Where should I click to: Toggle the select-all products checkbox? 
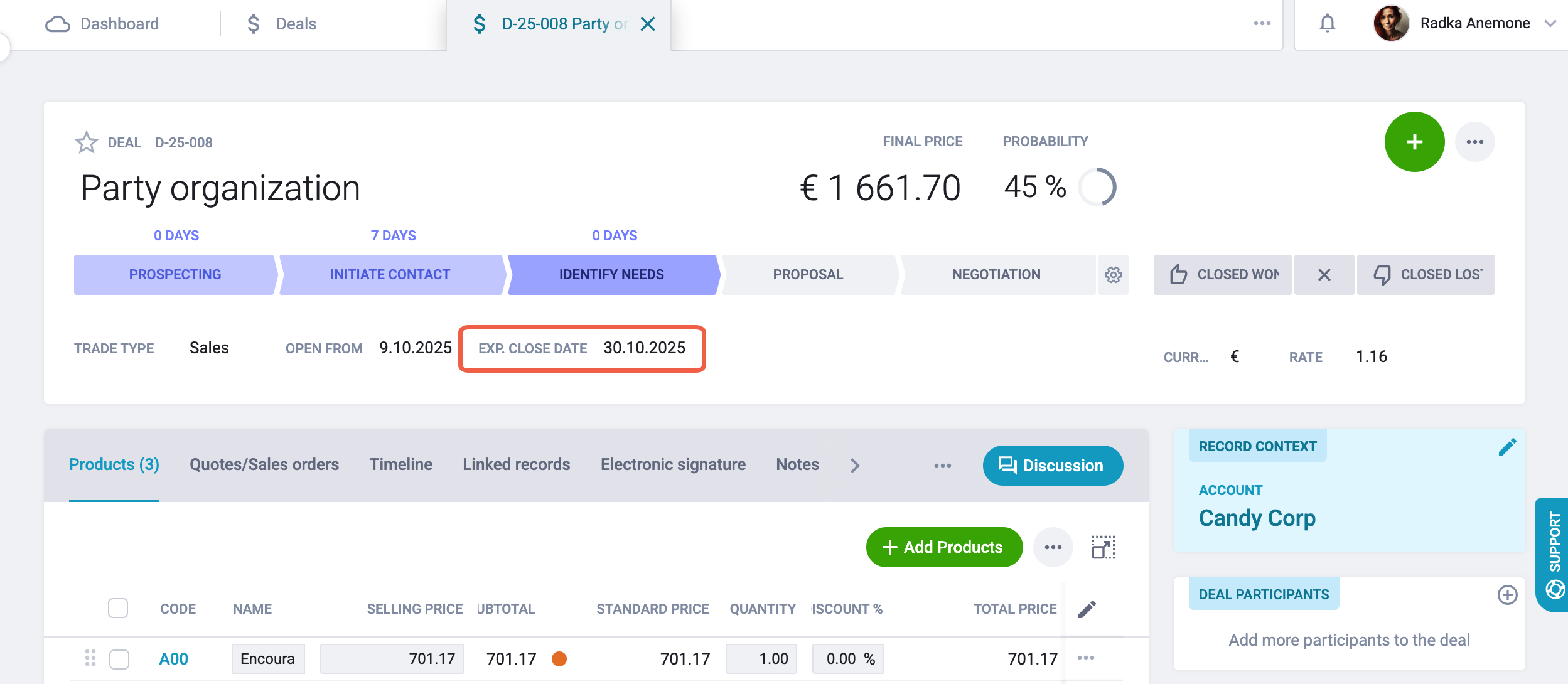(118, 608)
